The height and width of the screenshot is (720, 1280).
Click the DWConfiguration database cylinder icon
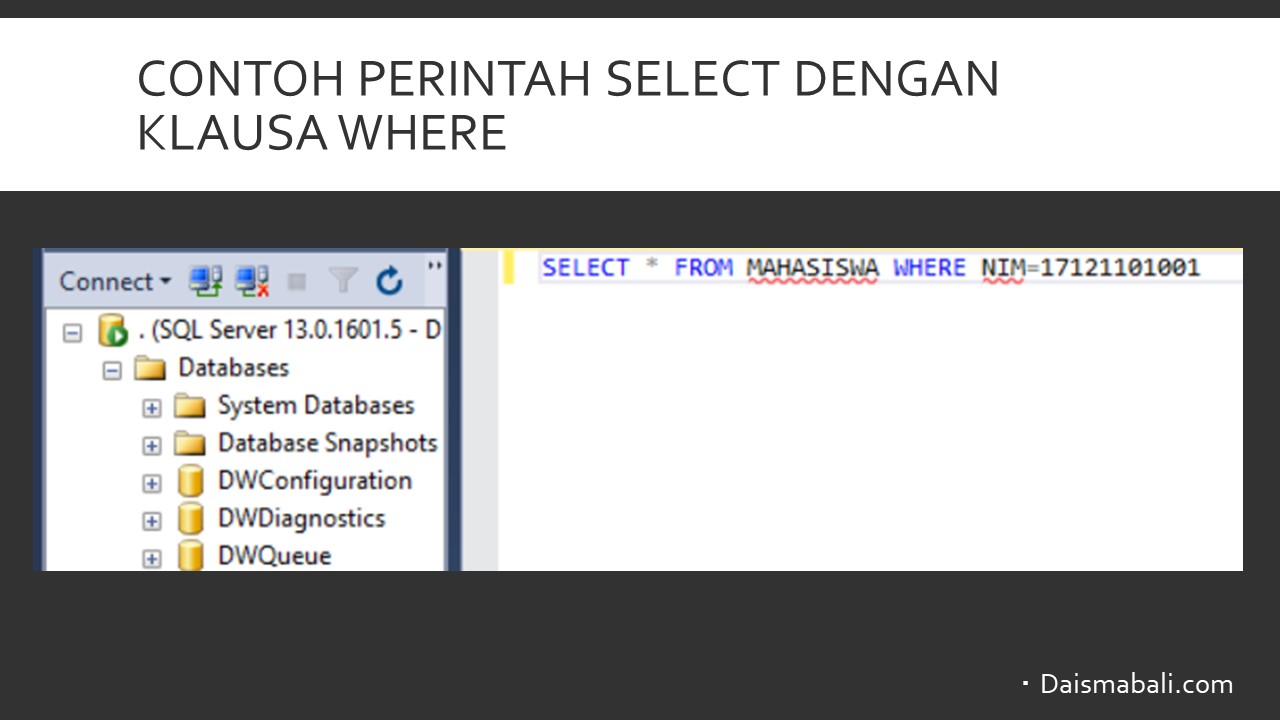click(190, 481)
